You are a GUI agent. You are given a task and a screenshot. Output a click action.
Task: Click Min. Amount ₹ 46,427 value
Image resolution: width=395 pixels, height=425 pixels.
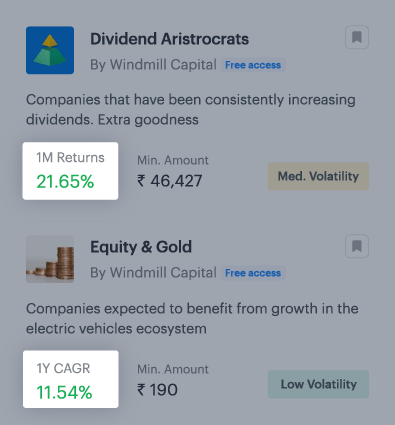click(170, 181)
